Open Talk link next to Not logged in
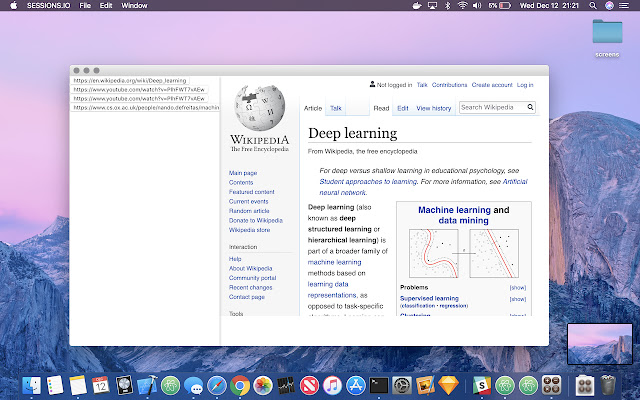Screen dimensions: 640x400 pyautogui.click(x=422, y=85)
